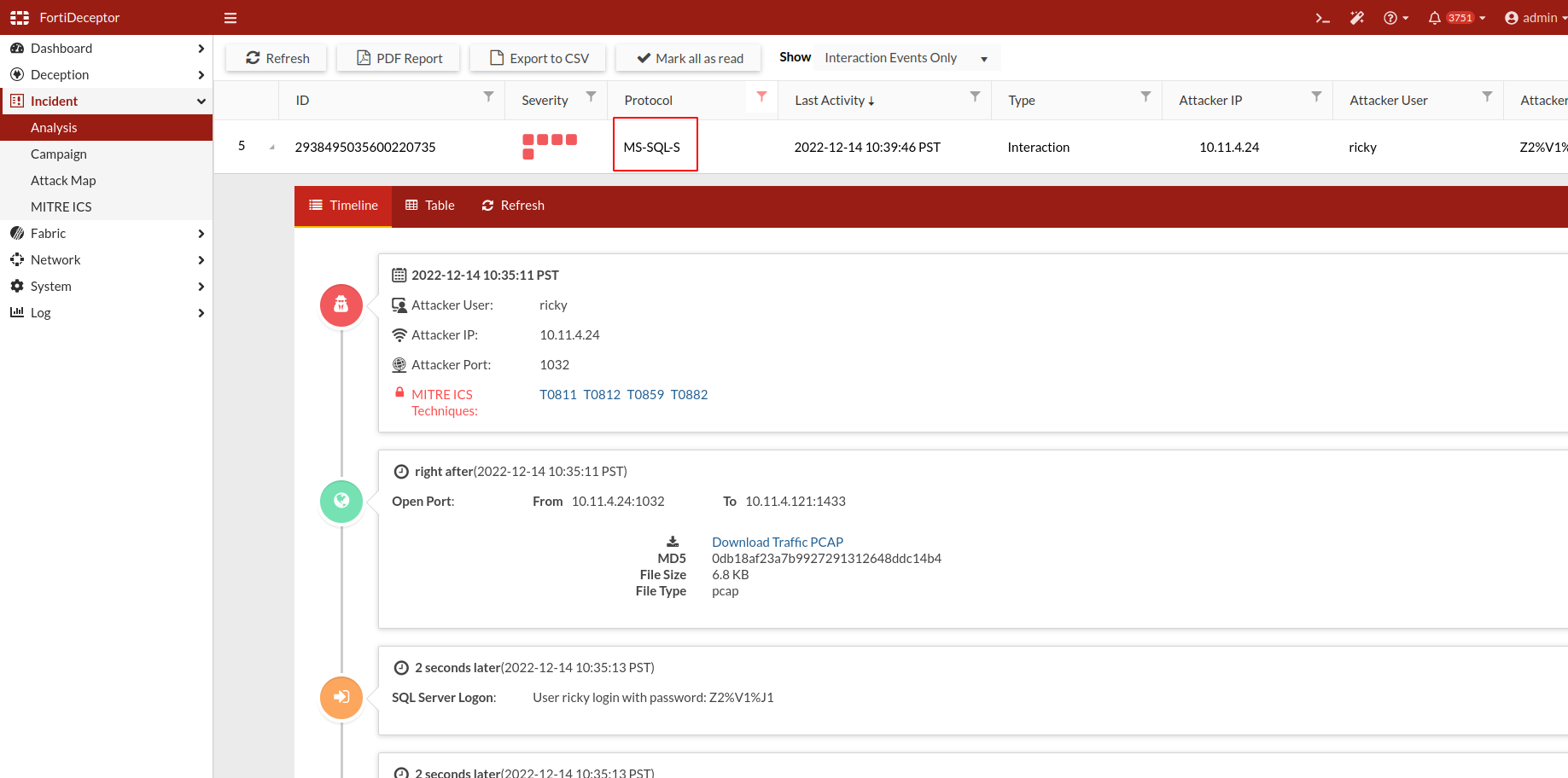1568x778 pixels.
Task: Click the magic wand wizard icon
Action: (x=1357, y=17)
